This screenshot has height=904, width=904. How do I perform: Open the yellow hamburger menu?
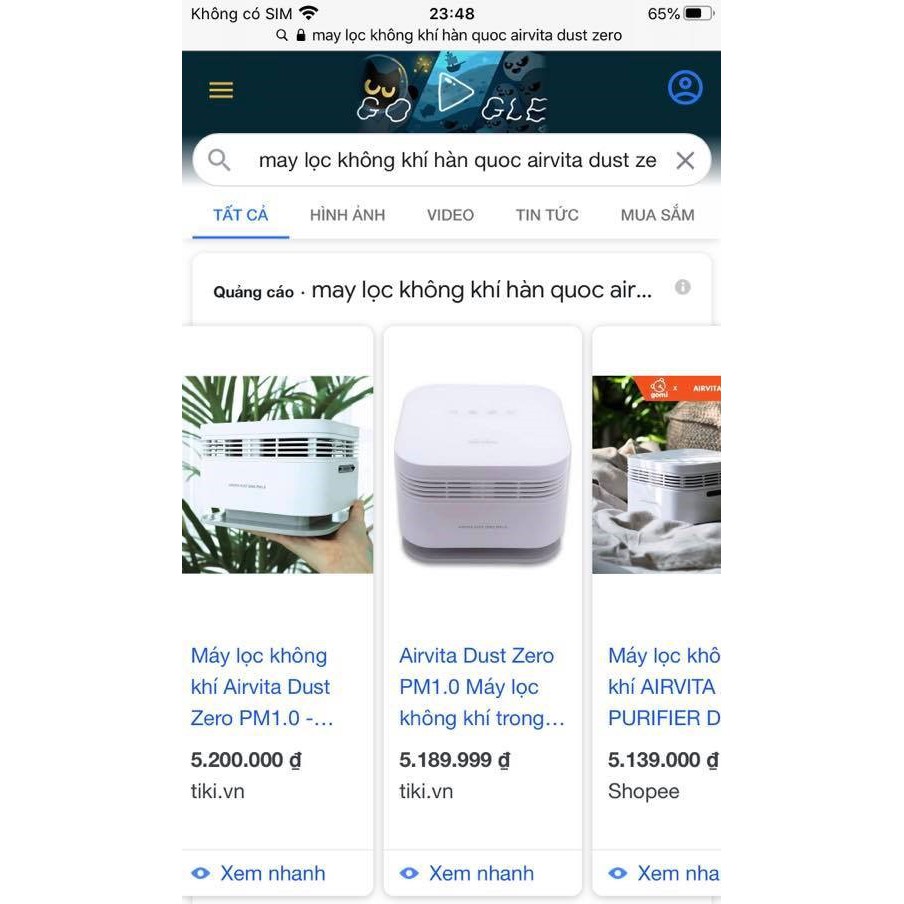tap(221, 90)
